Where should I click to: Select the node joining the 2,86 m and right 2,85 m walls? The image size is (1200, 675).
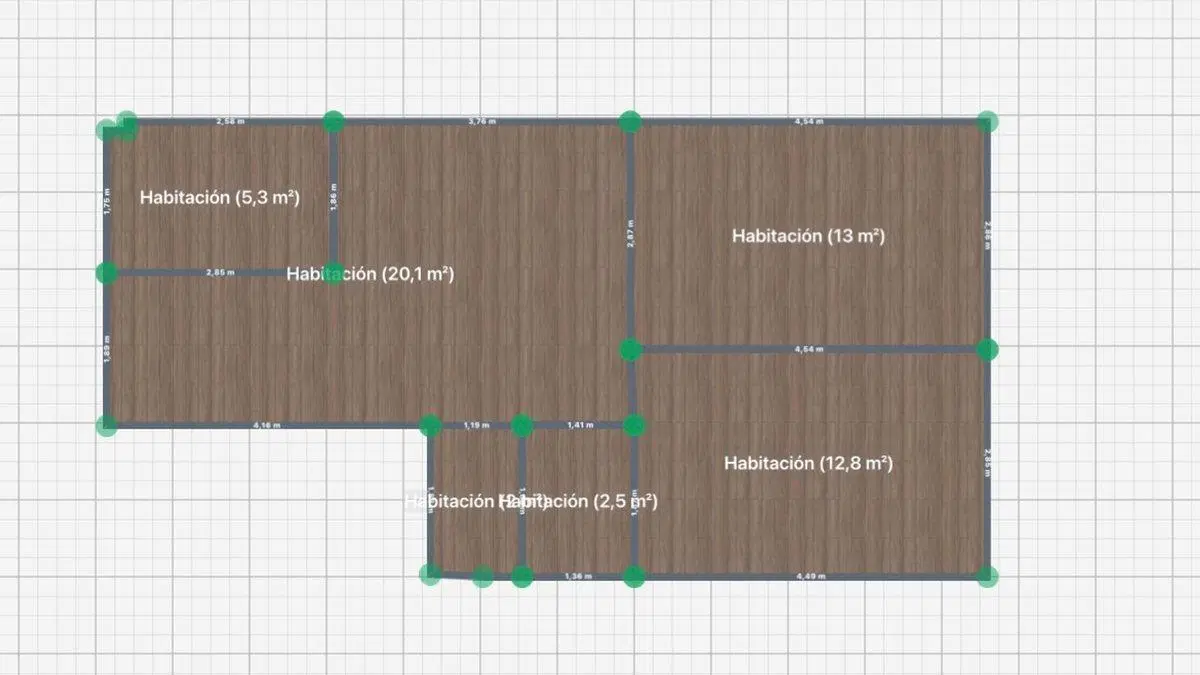pyautogui.click(x=988, y=349)
